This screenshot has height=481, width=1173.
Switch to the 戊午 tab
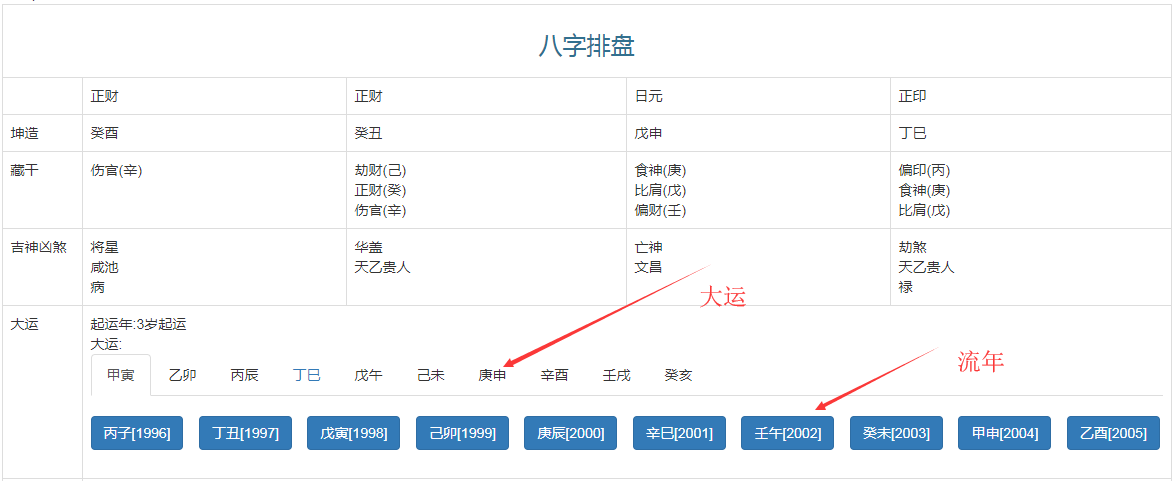click(368, 375)
